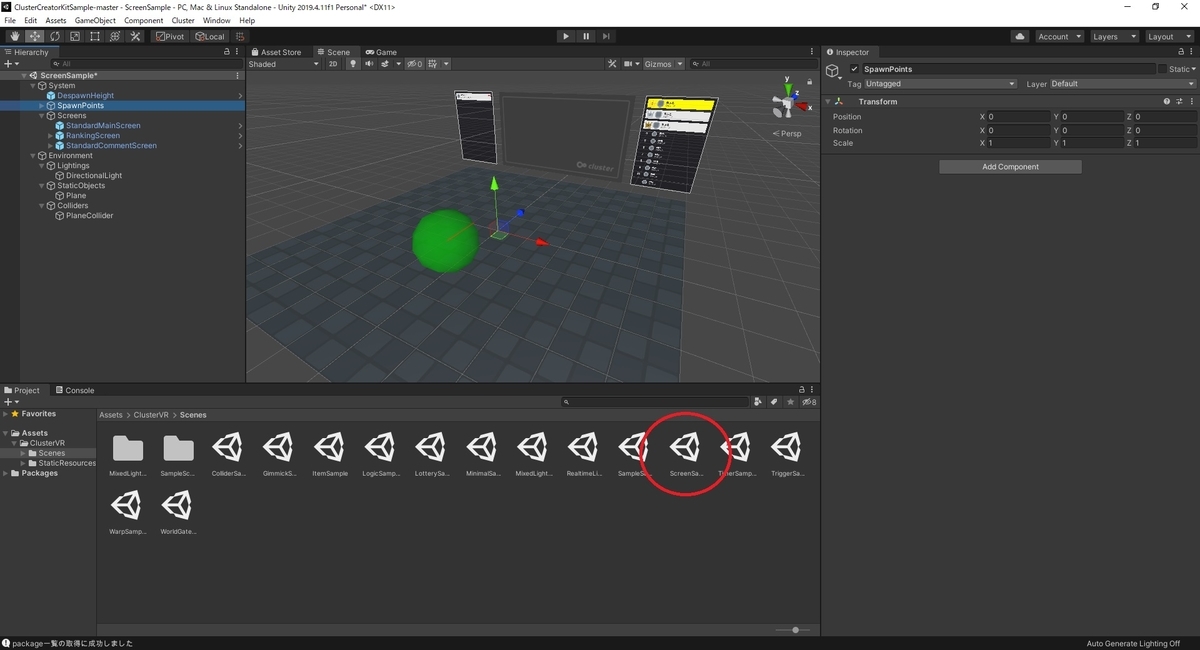Open the Transform preset icon

[1178, 101]
